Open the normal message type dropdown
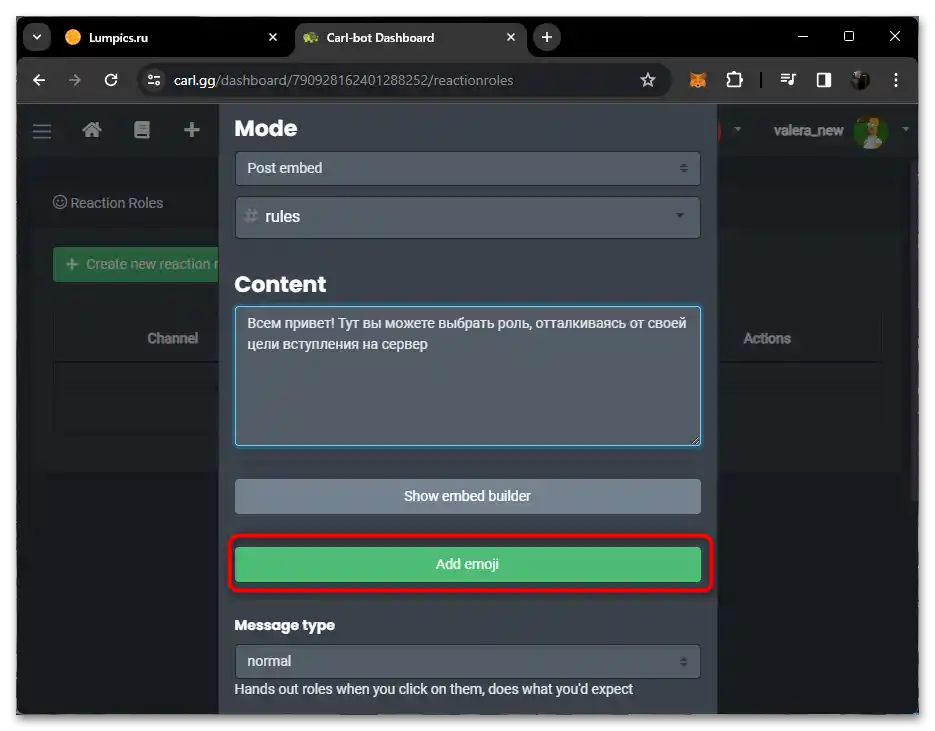Image resolution: width=935 pixels, height=731 pixels. (468, 661)
